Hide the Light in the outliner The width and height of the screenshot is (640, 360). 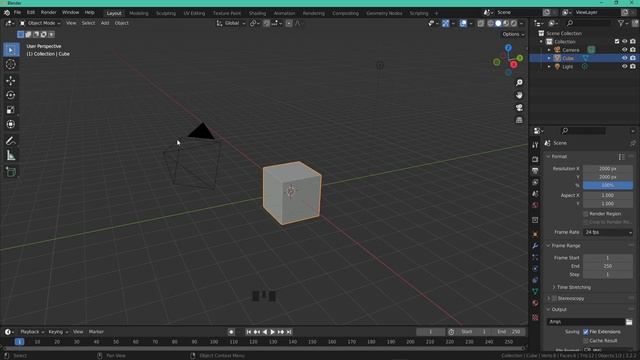624,67
